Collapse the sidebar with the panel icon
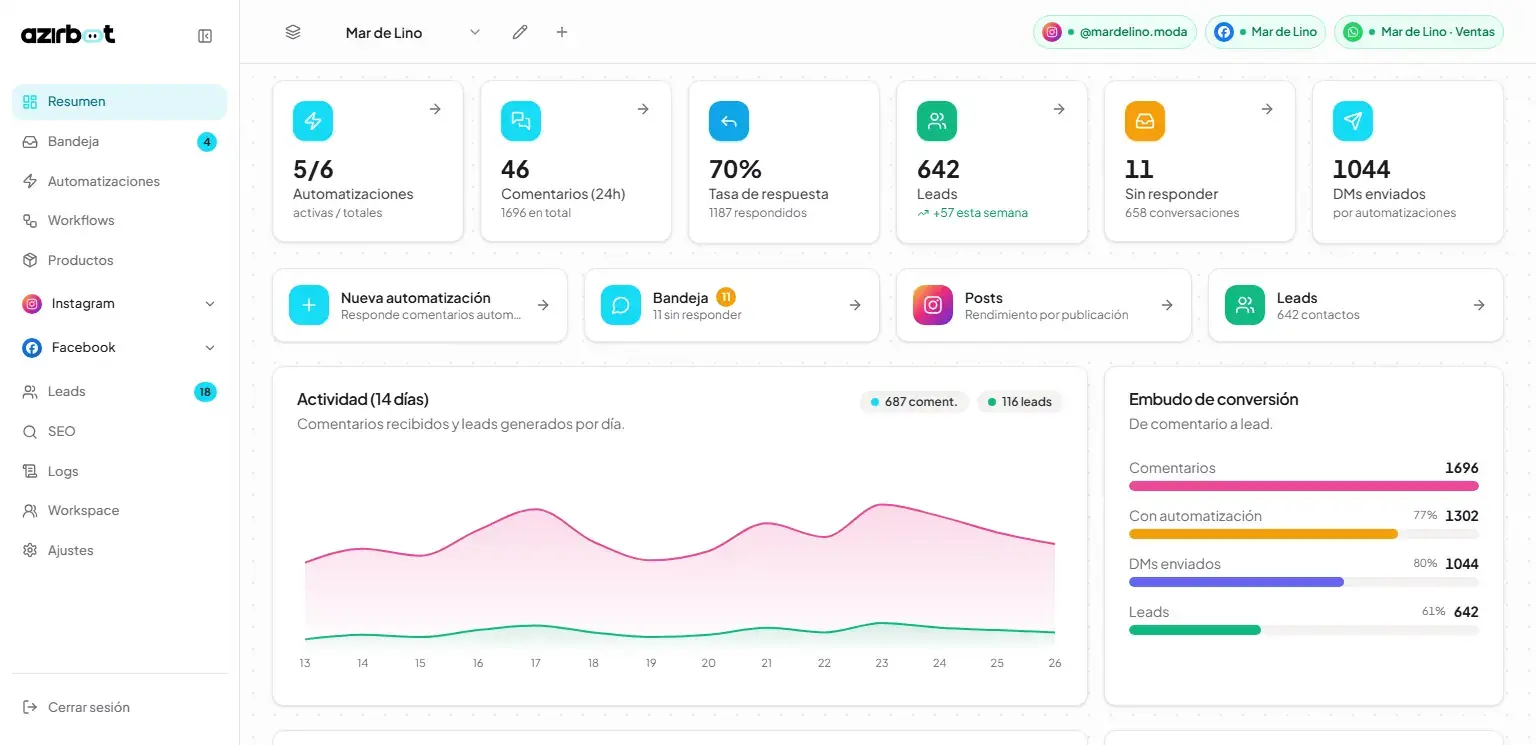The height and width of the screenshot is (745, 1536). (x=205, y=36)
